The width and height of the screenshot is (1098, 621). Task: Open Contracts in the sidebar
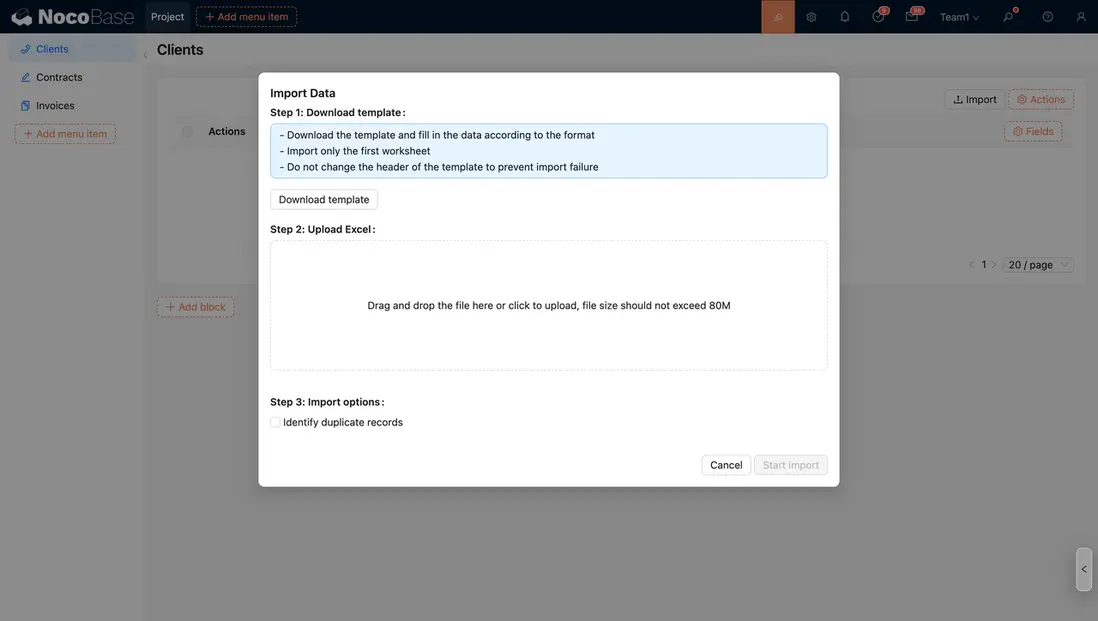pyautogui.click(x=72, y=77)
